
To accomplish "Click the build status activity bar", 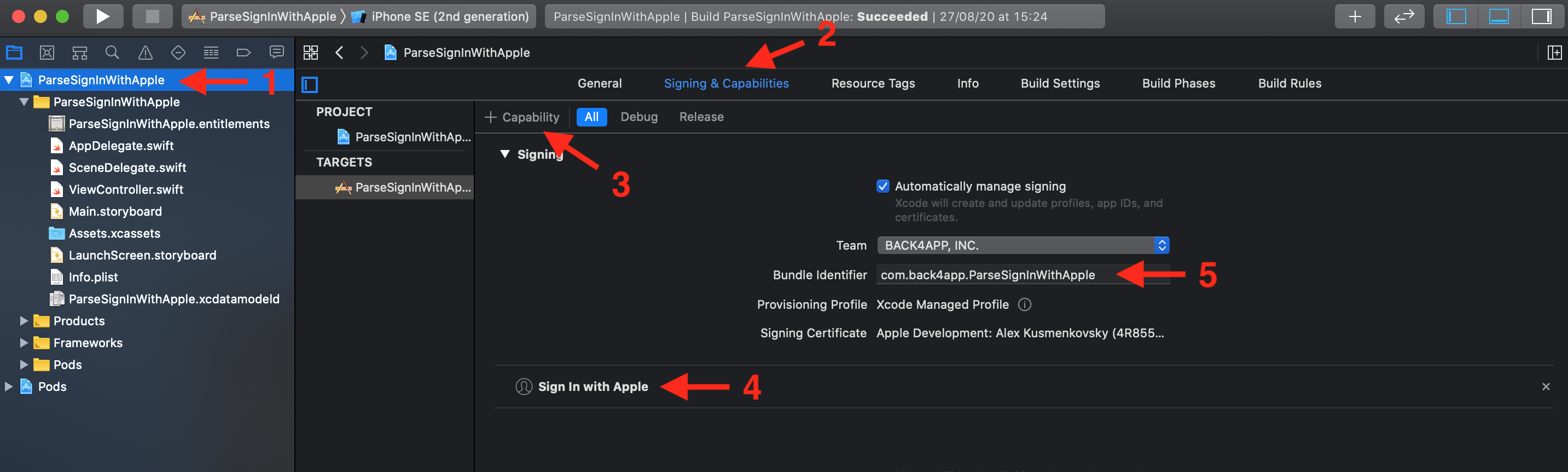I will 824,16.
